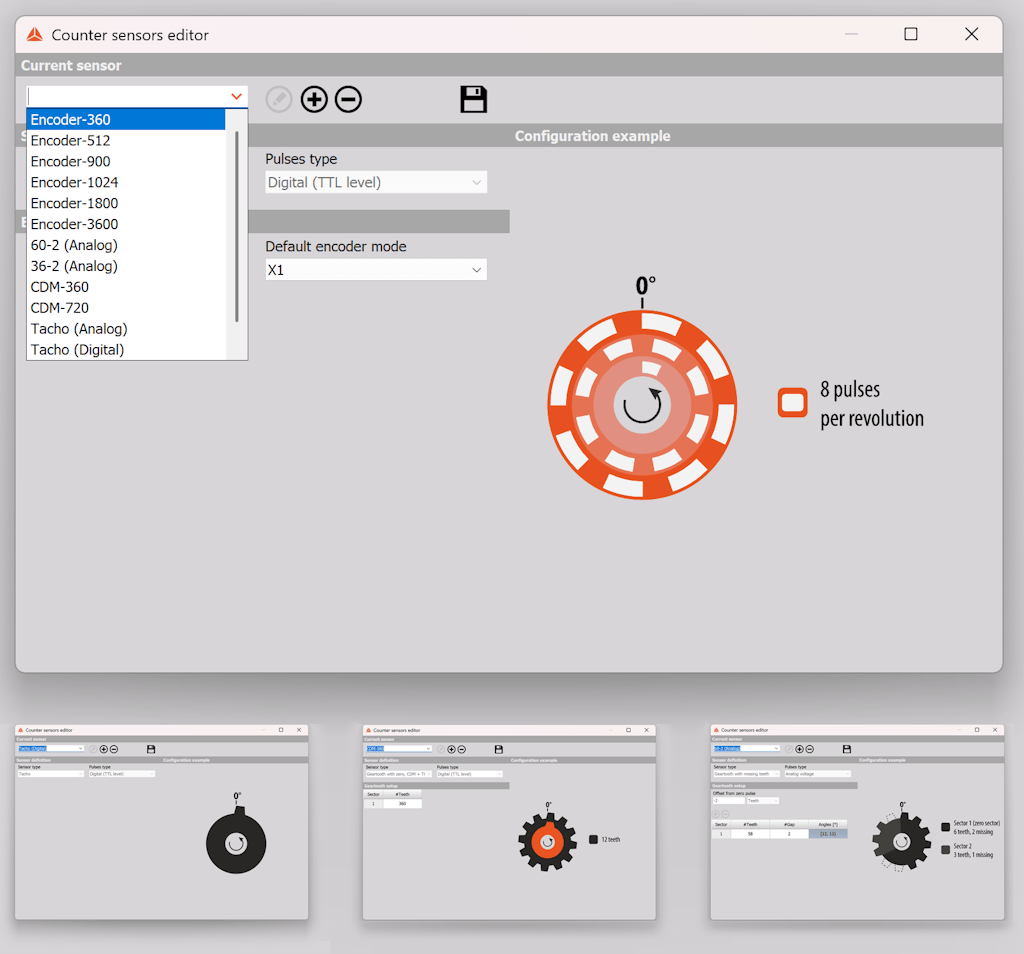Choose Encoder-900 in the sensor list
The image size is (1024, 954).
(126, 161)
